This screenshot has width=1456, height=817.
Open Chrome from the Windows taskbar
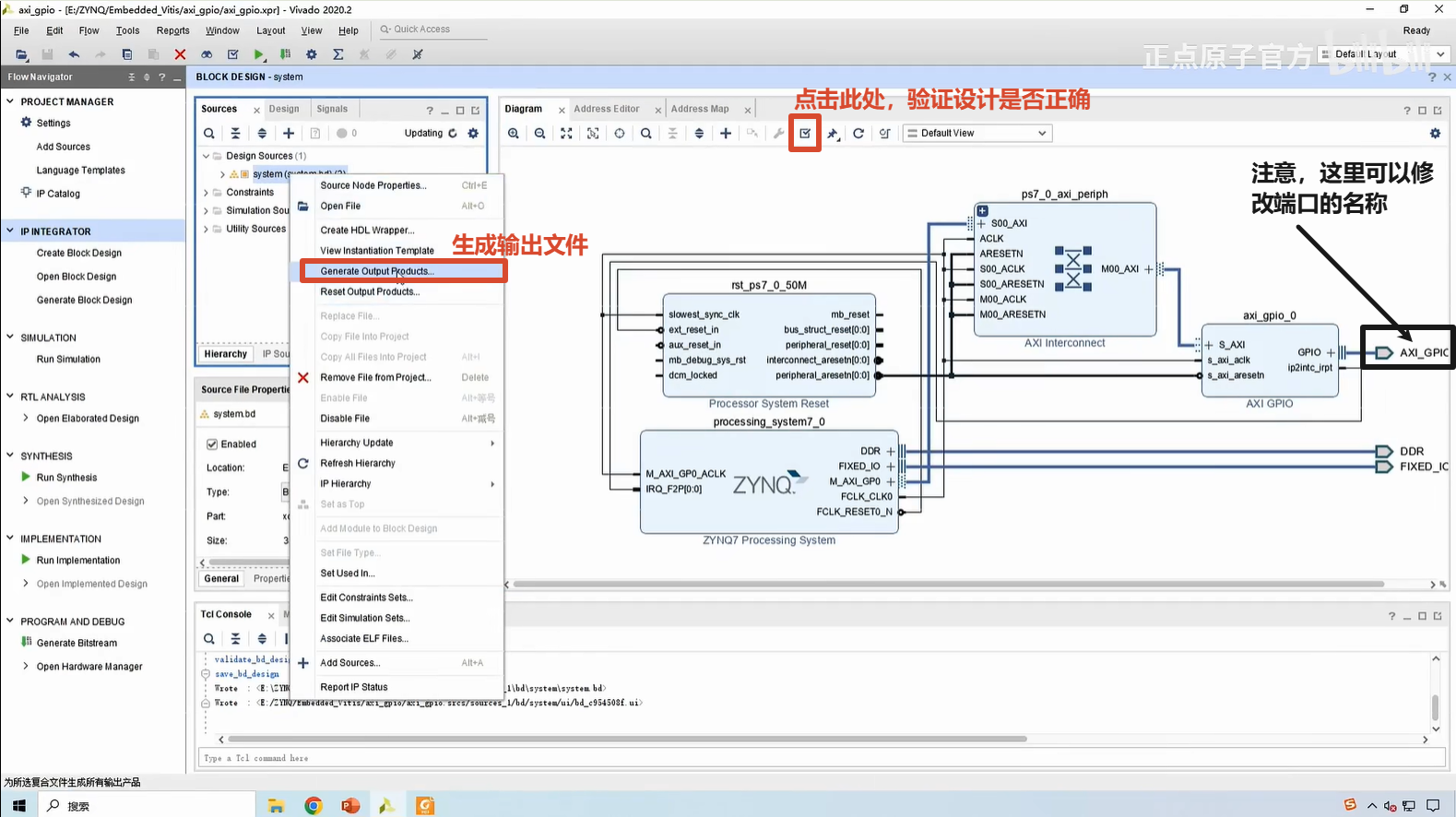[x=314, y=806]
